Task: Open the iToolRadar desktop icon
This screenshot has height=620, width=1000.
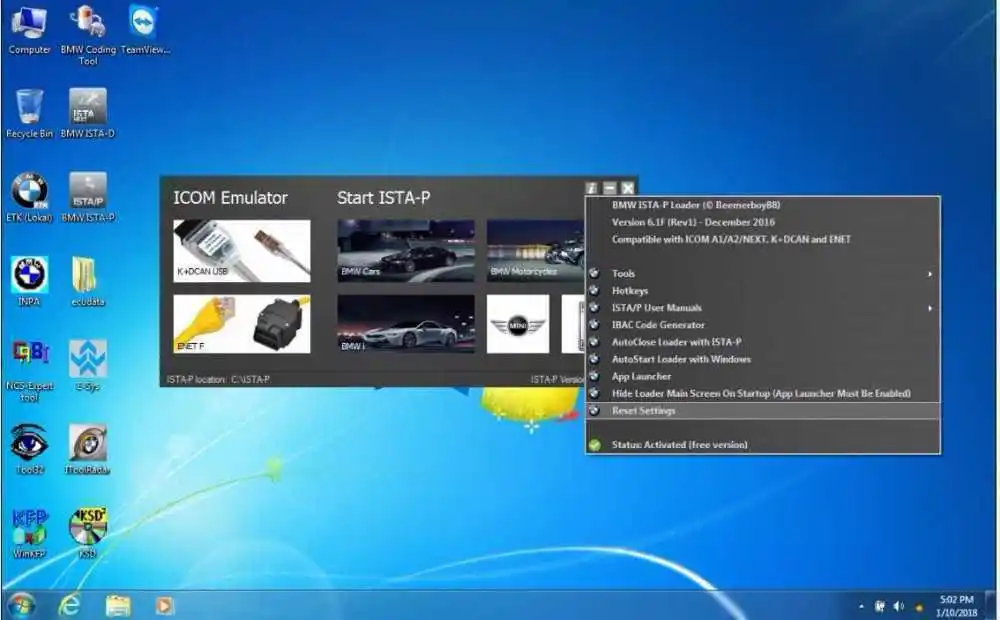Action: click(x=88, y=450)
